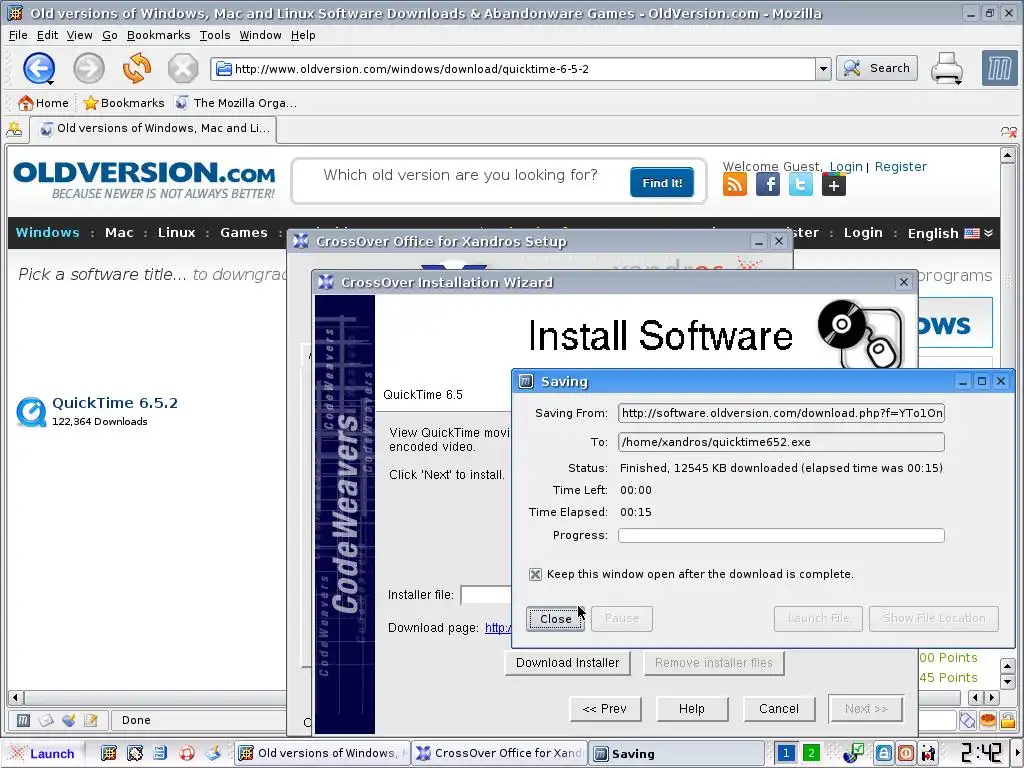This screenshot has height=768, width=1024.
Task: Open the OldVersion Twitter icon
Action: click(x=801, y=185)
